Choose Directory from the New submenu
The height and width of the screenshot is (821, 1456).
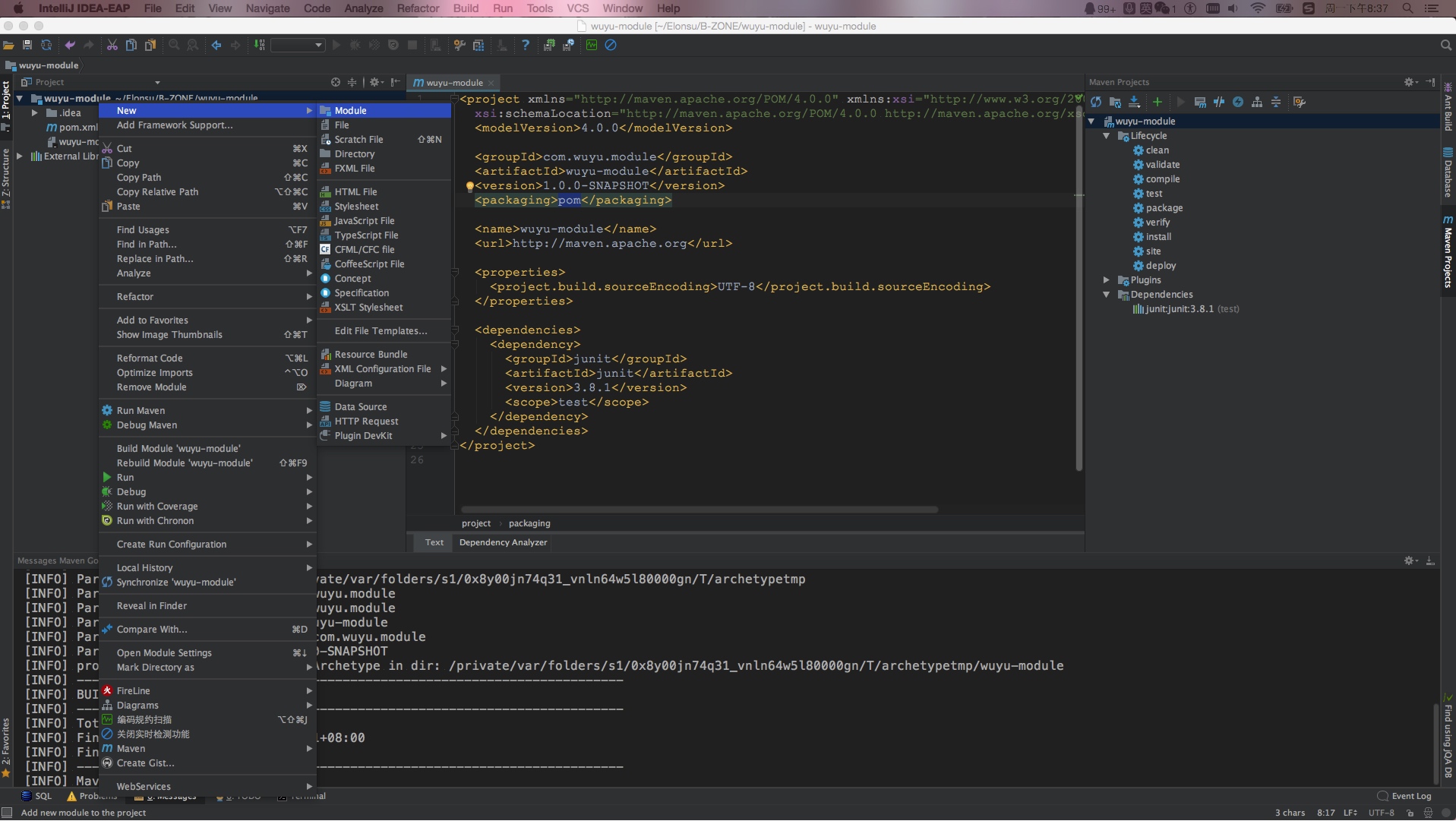coord(384,154)
